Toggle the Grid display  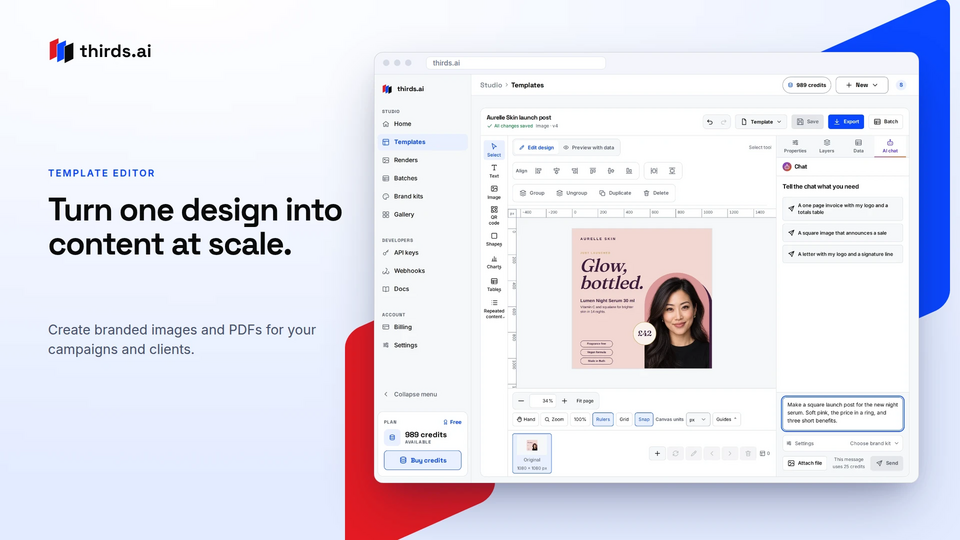[624, 419]
